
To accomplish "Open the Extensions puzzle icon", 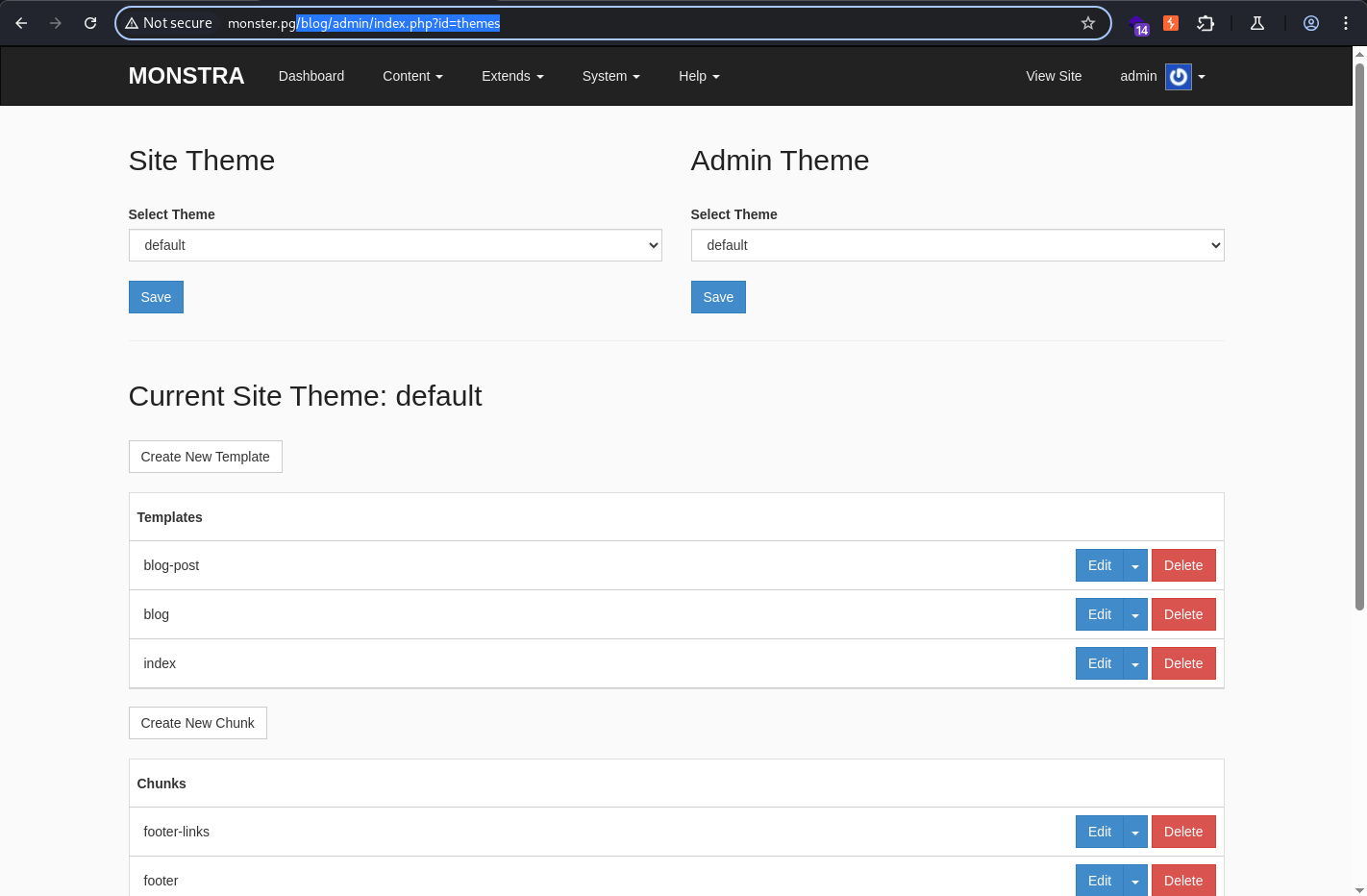I will tap(1205, 23).
